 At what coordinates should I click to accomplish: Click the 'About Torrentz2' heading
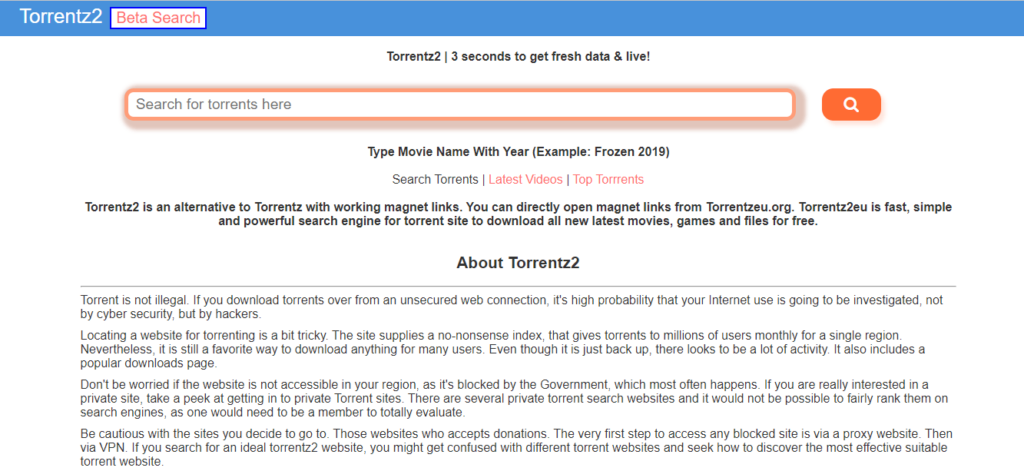(x=518, y=263)
